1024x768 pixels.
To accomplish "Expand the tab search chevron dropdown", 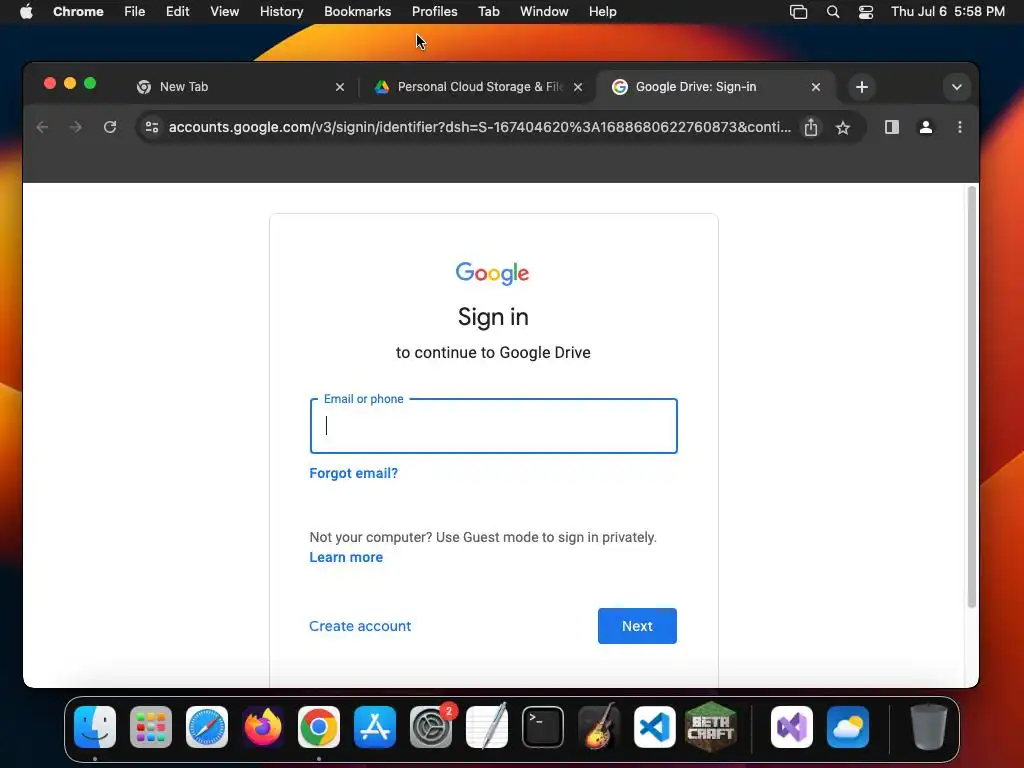I will (956, 87).
